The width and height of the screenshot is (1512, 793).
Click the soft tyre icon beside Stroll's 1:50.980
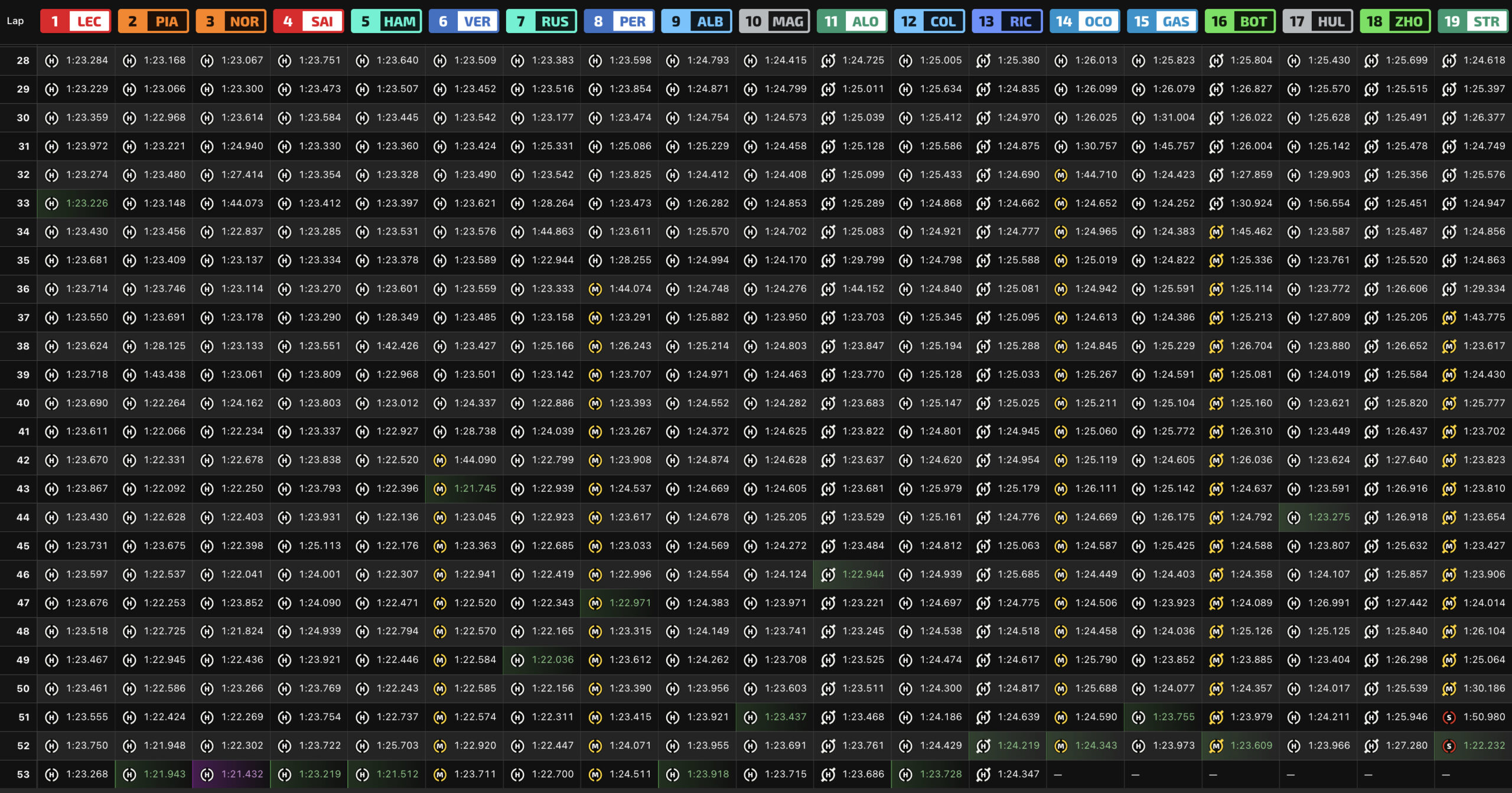tap(1448, 717)
